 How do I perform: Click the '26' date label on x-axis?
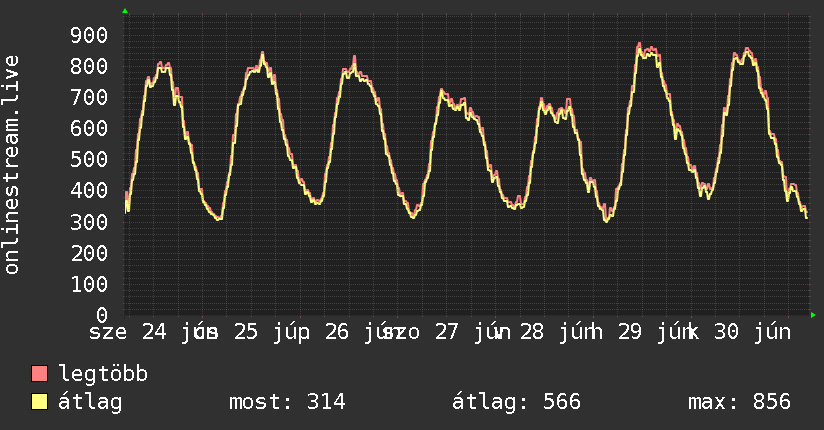click(337, 332)
